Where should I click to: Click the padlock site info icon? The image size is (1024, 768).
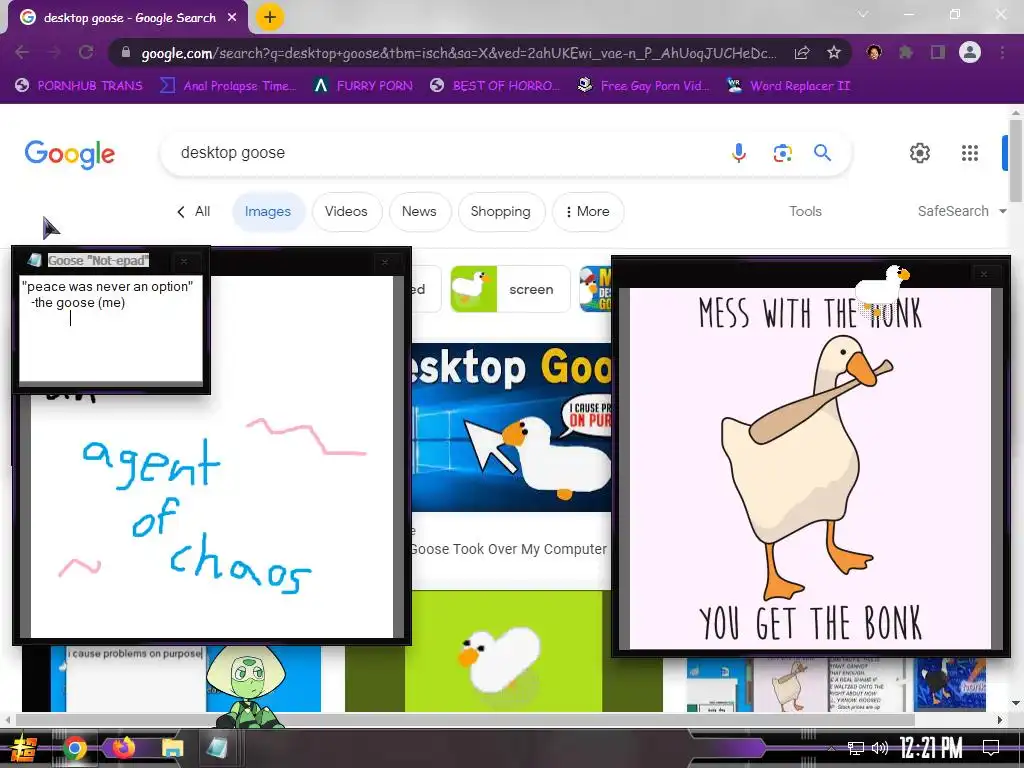(126, 52)
